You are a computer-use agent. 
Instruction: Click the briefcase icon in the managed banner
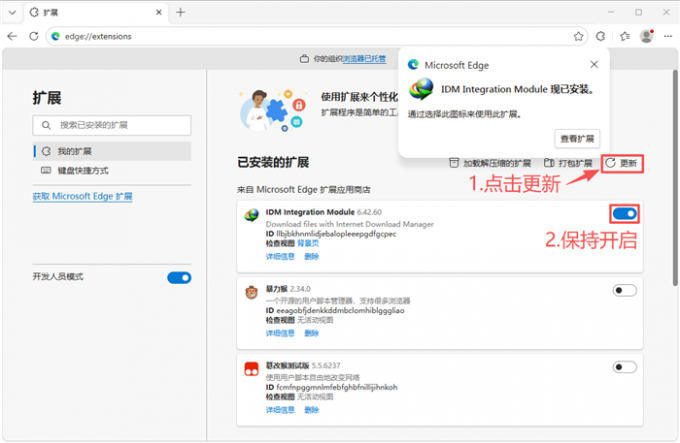[304, 59]
